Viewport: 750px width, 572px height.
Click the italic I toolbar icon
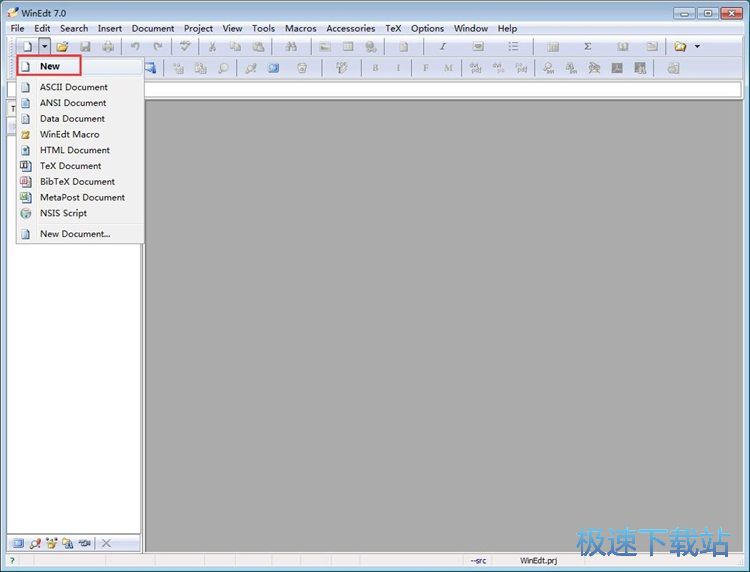(x=443, y=46)
